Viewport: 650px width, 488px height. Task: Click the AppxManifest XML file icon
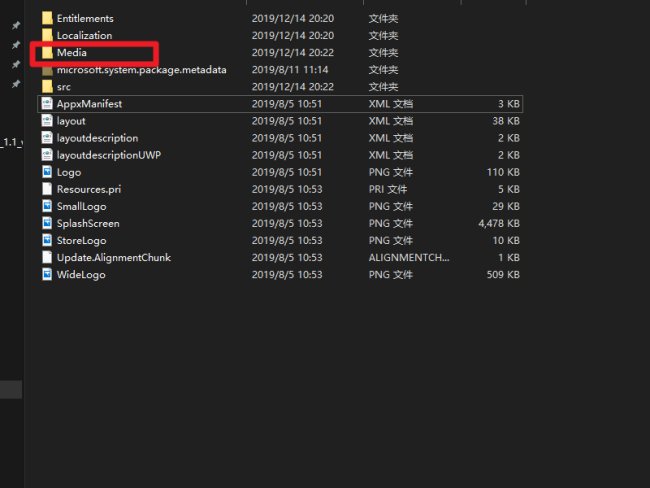click(47, 104)
